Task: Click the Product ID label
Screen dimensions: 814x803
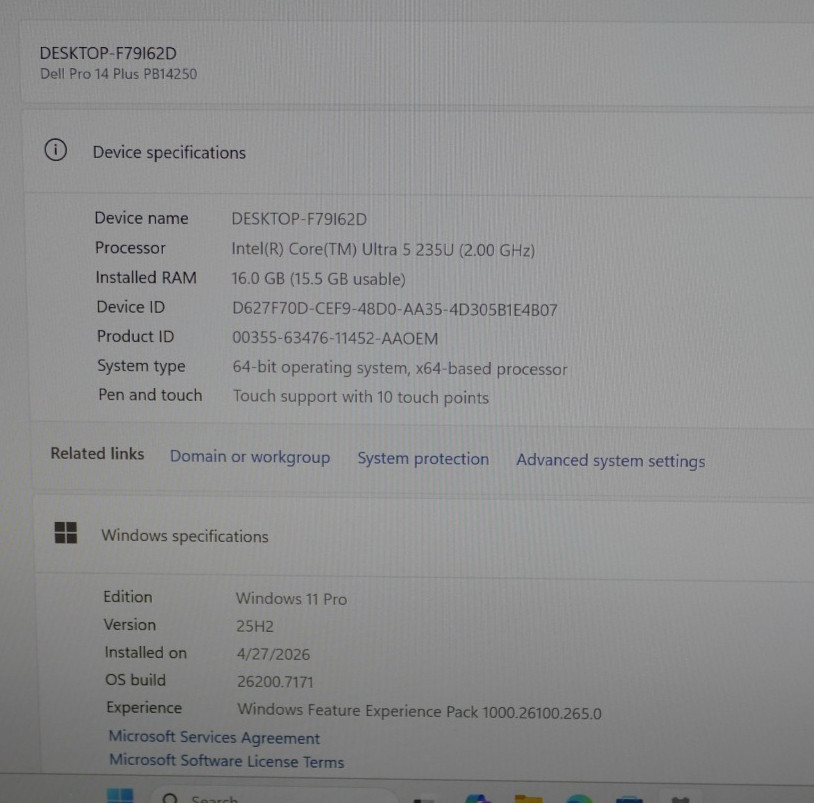Action: 135,336
